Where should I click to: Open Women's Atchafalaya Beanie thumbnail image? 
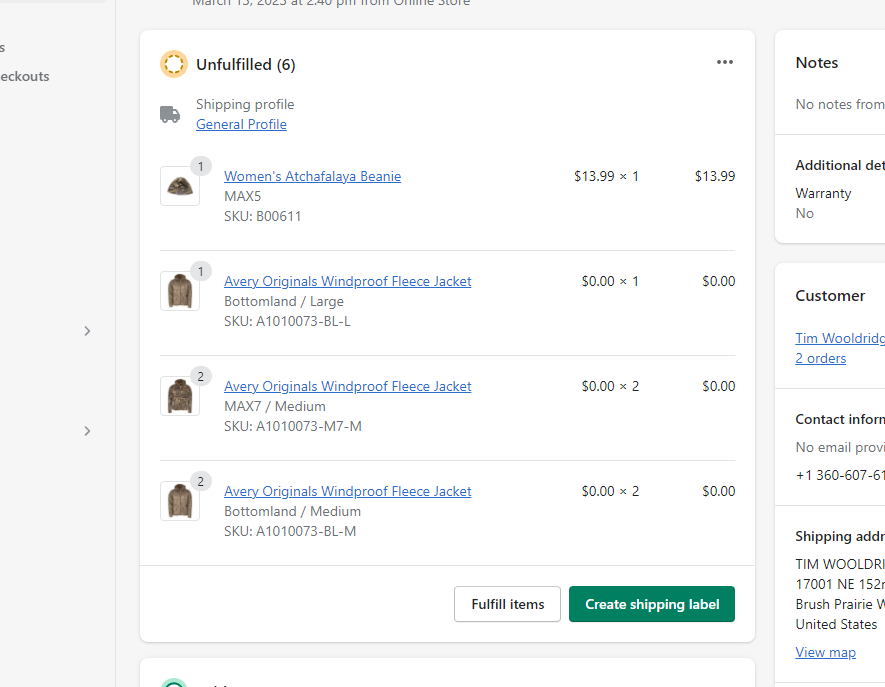tap(179, 186)
